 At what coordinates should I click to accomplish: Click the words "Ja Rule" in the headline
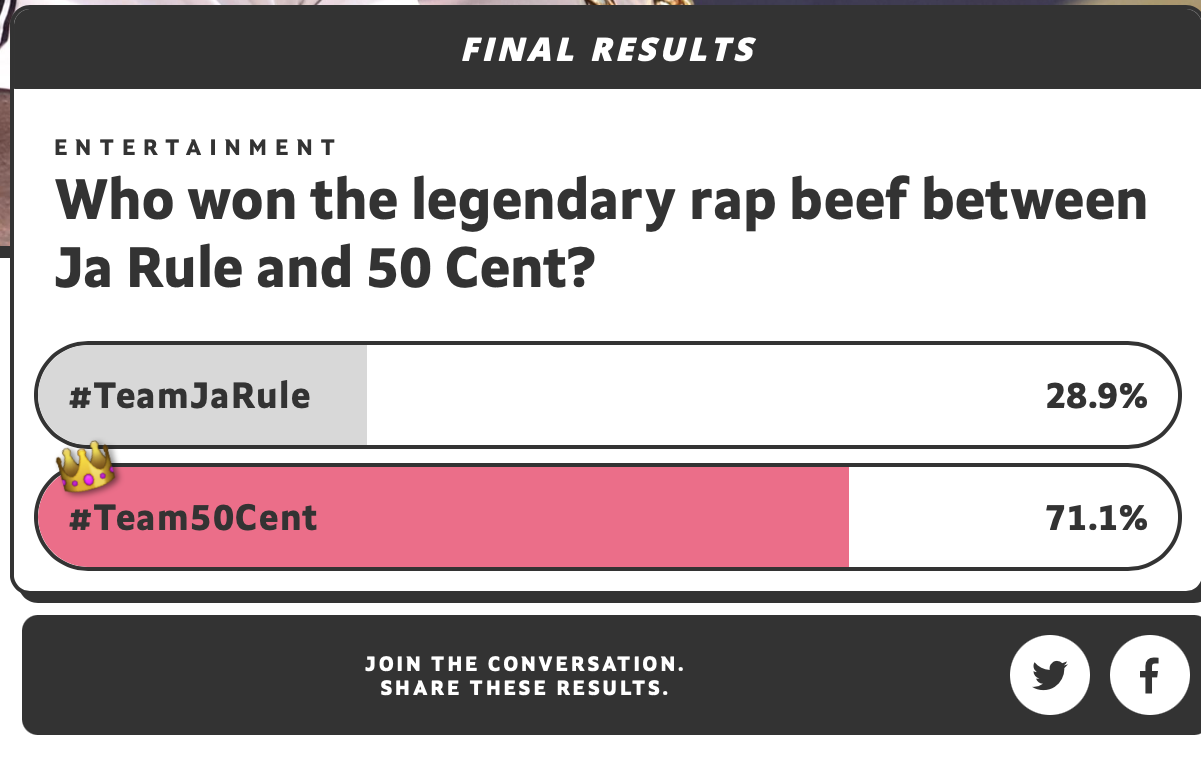point(145,266)
